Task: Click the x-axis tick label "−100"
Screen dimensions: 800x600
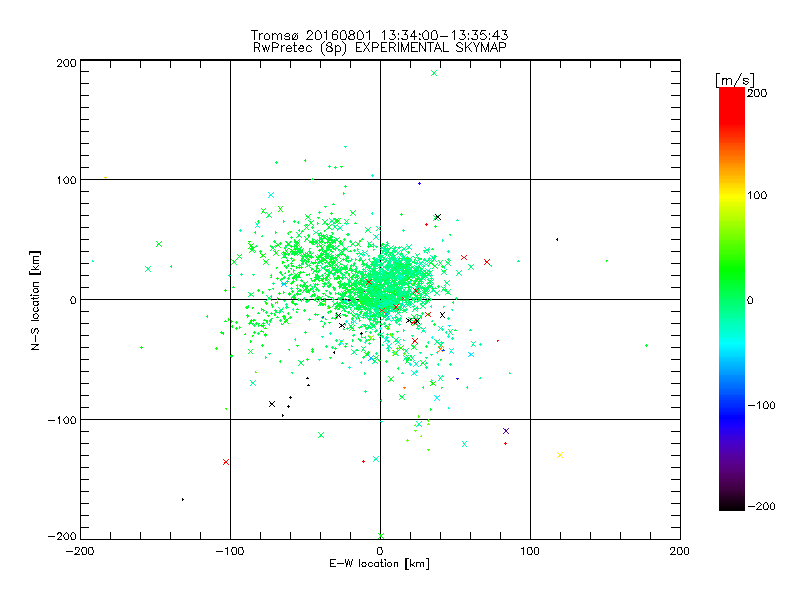Action: (230, 551)
